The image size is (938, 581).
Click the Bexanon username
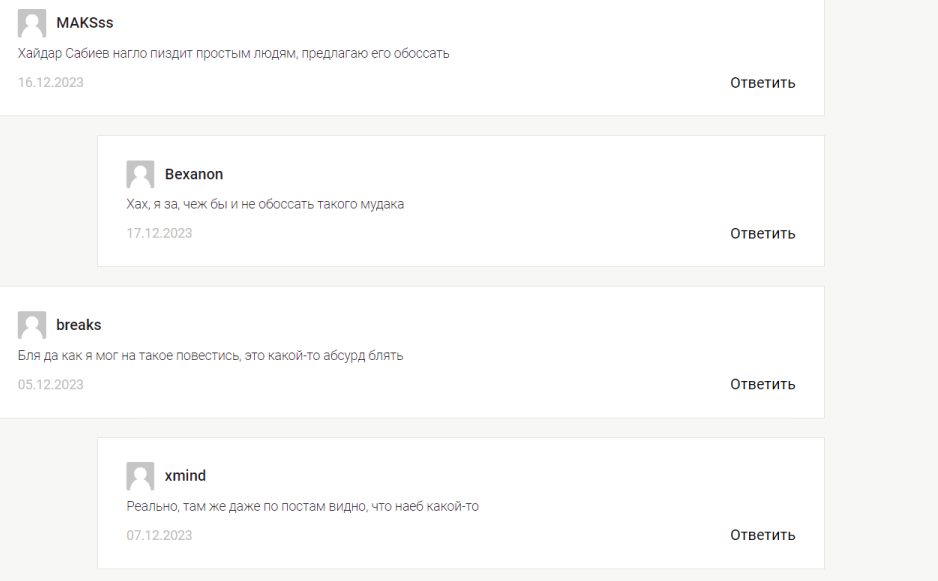[x=194, y=174]
